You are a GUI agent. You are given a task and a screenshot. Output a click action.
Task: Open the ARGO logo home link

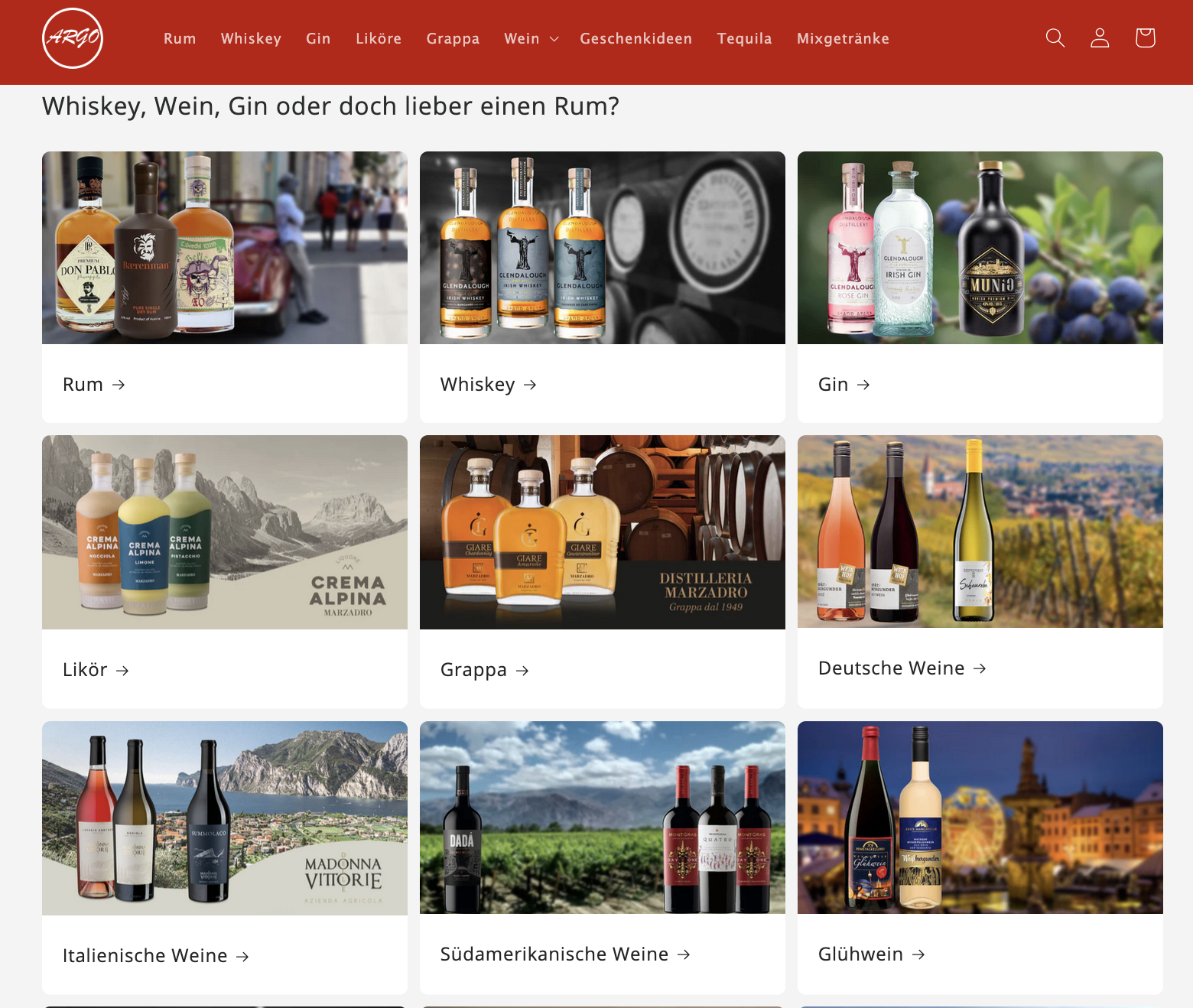click(73, 38)
